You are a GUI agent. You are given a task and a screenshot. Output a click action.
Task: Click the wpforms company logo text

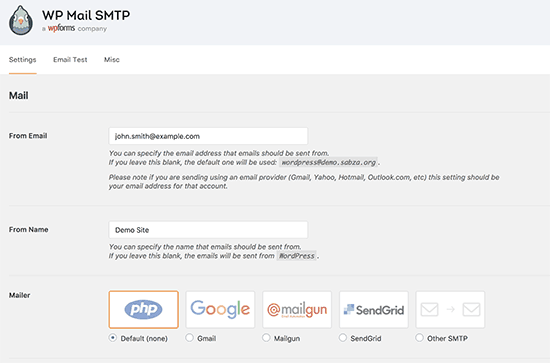(x=61, y=28)
